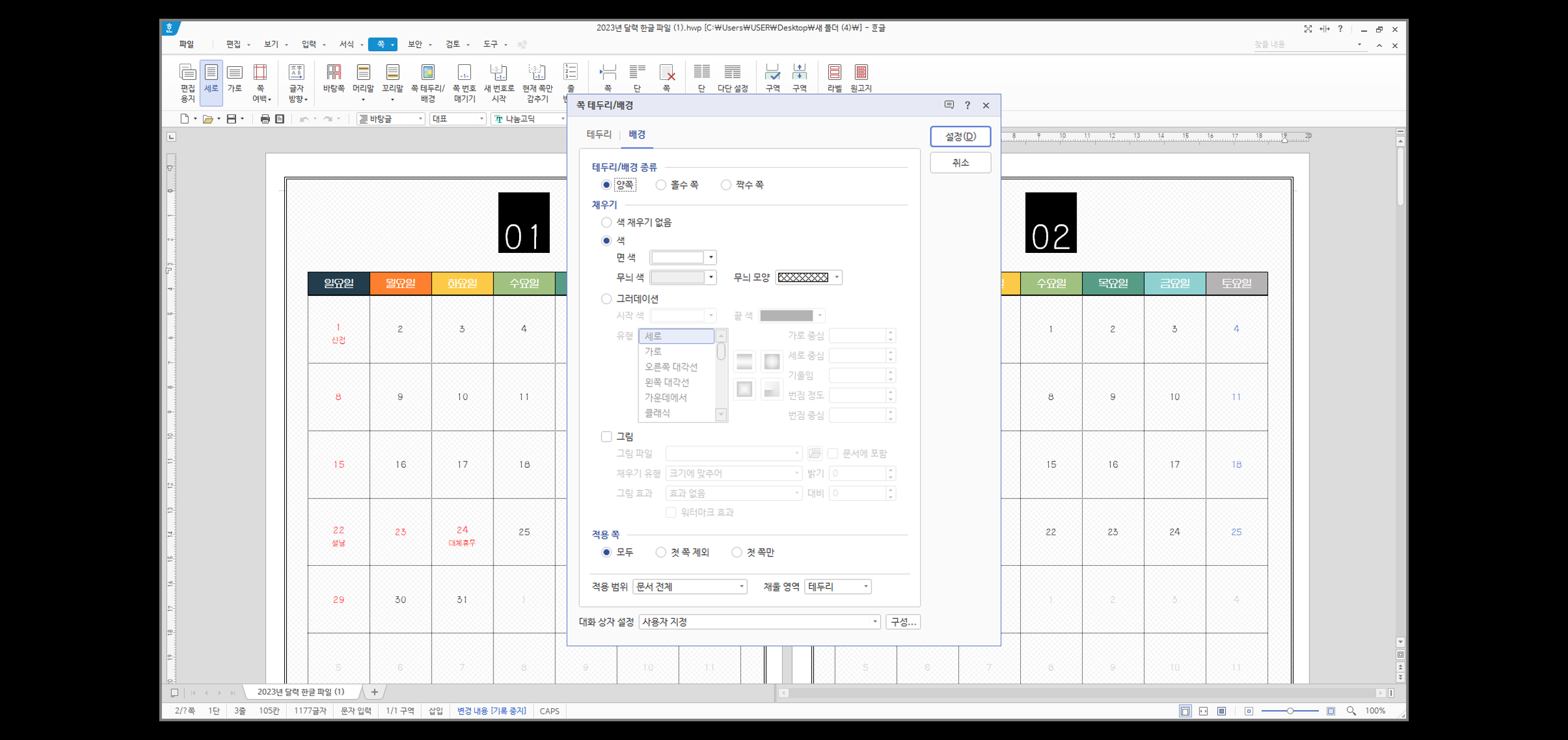Click the 편집 용지 page setup icon
The width and height of the screenshot is (1568, 740).
tap(187, 81)
